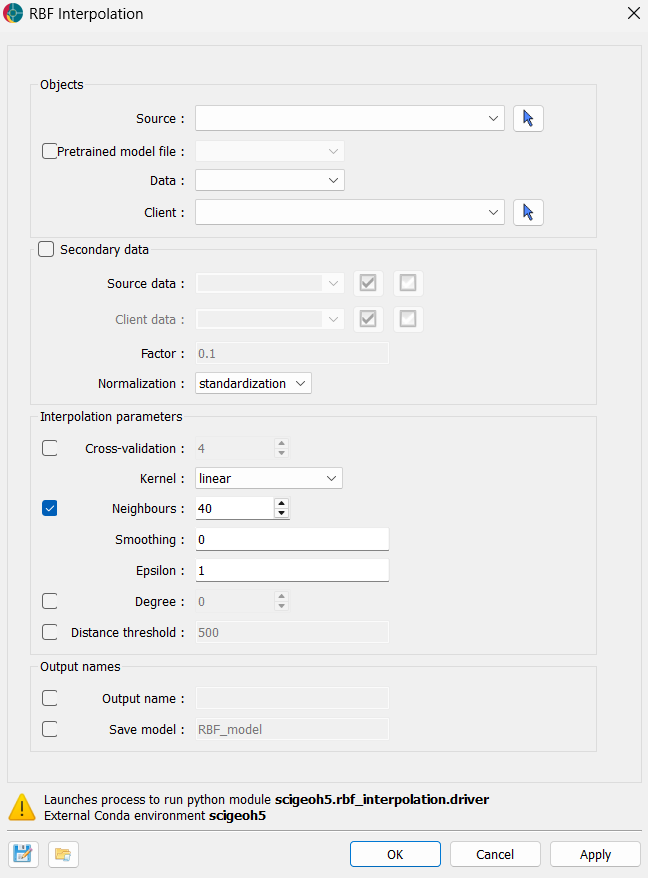Click the open folder icon at bottom

(x=63, y=854)
